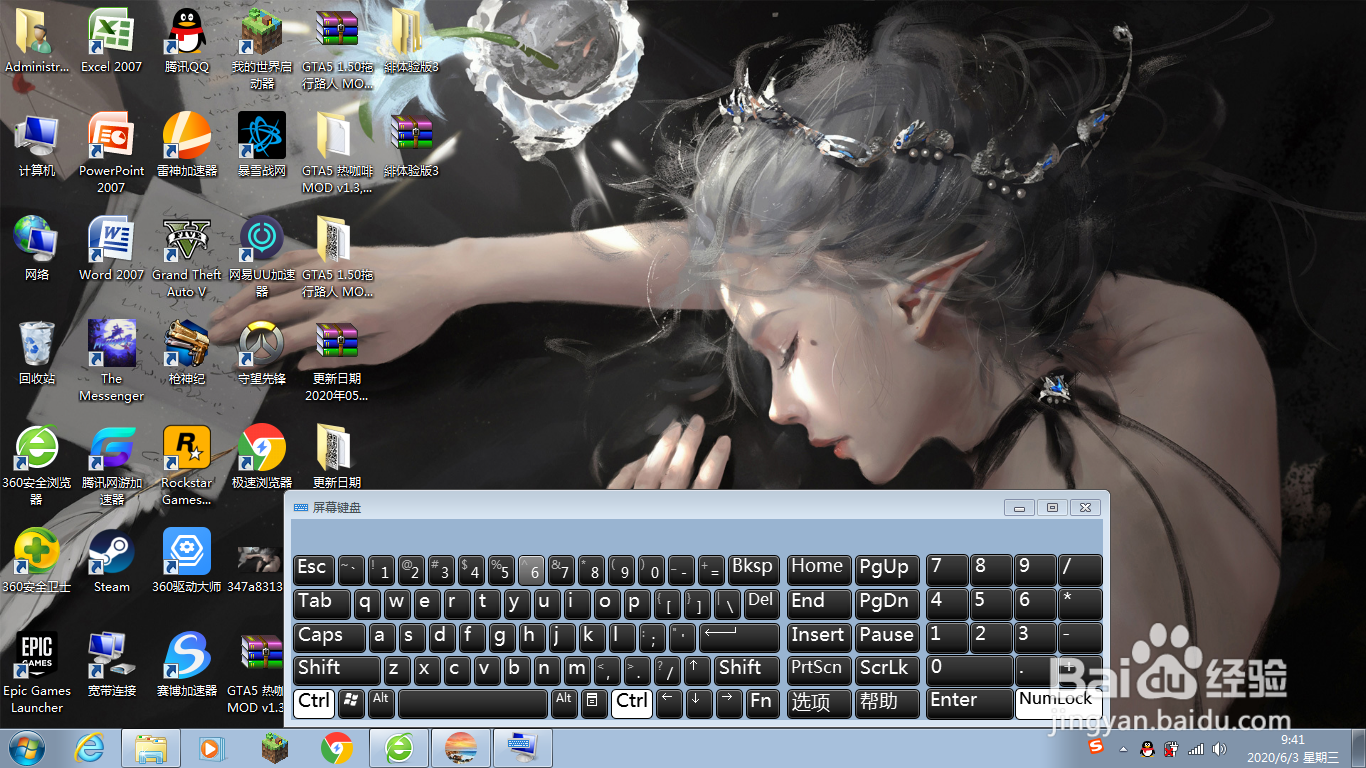This screenshot has width=1366, height=768.
Task: Open Rockstar Games launcher icon
Action: coord(187,464)
